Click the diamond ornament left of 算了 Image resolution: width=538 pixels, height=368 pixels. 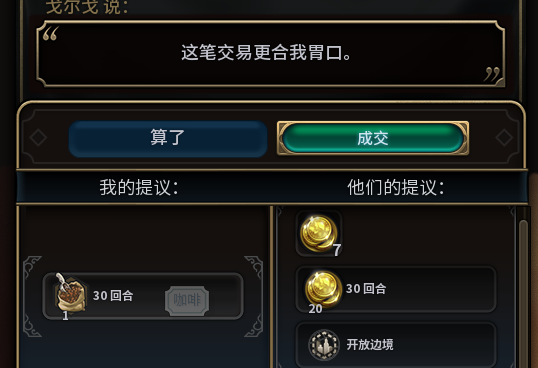coord(38,138)
